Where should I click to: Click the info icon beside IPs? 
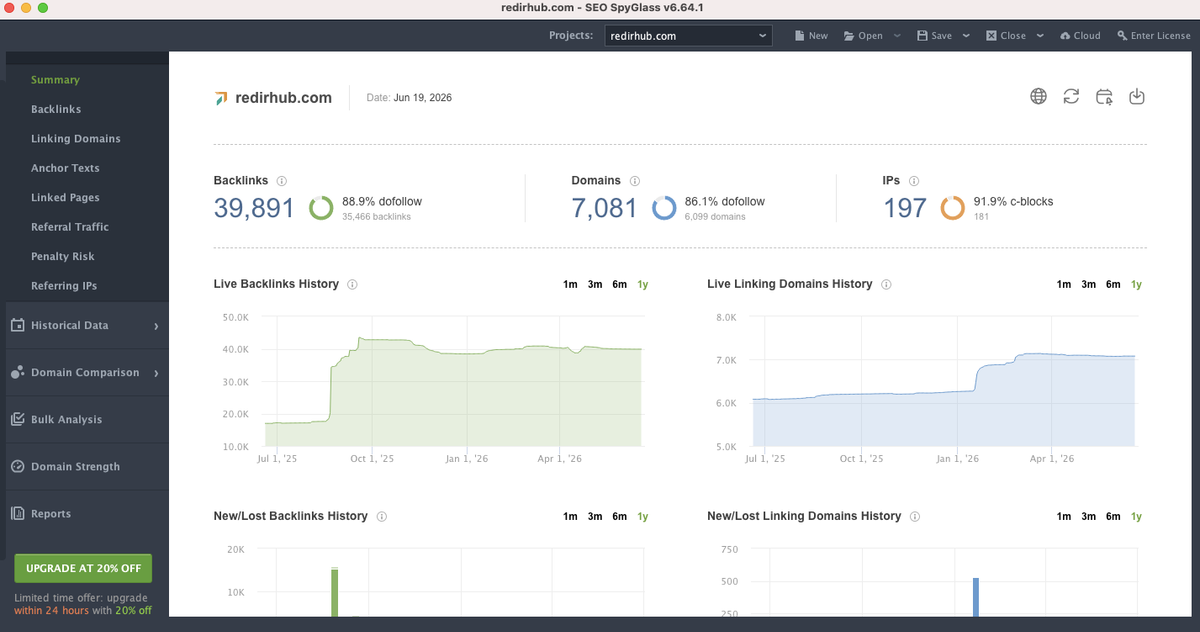(x=914, y=181)
